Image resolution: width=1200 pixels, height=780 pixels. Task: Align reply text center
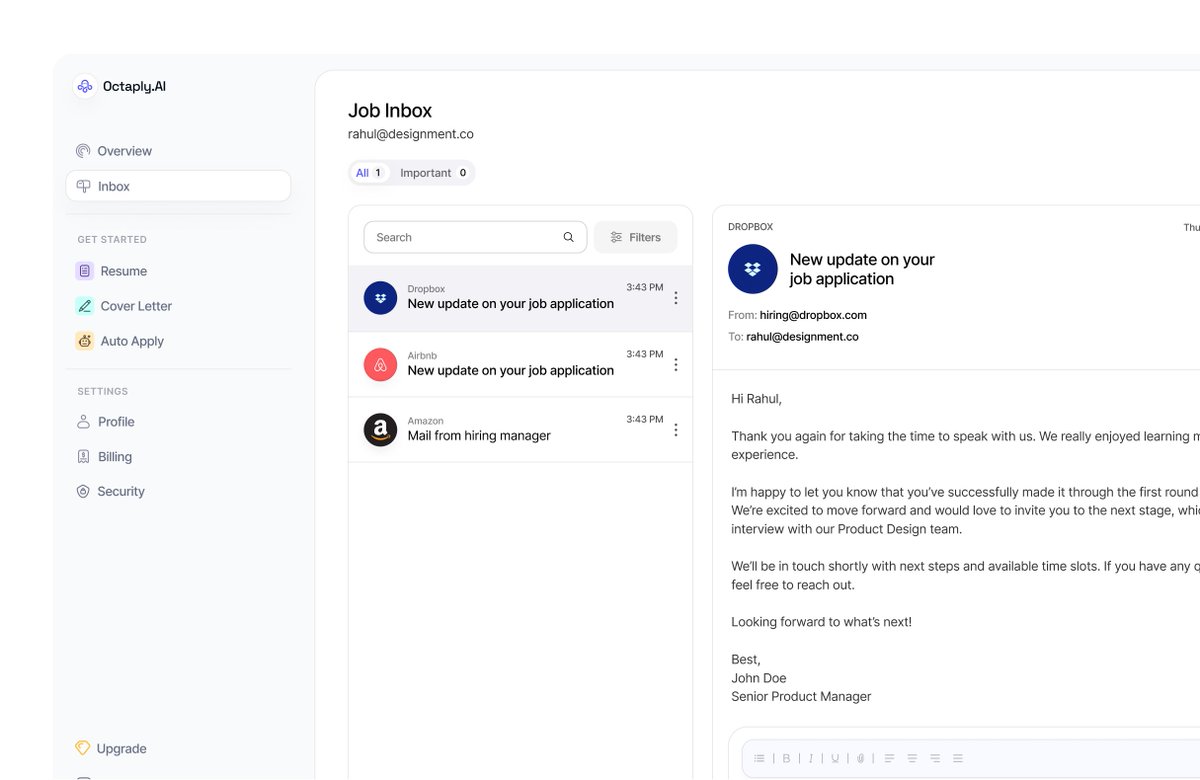click(912, 758)
